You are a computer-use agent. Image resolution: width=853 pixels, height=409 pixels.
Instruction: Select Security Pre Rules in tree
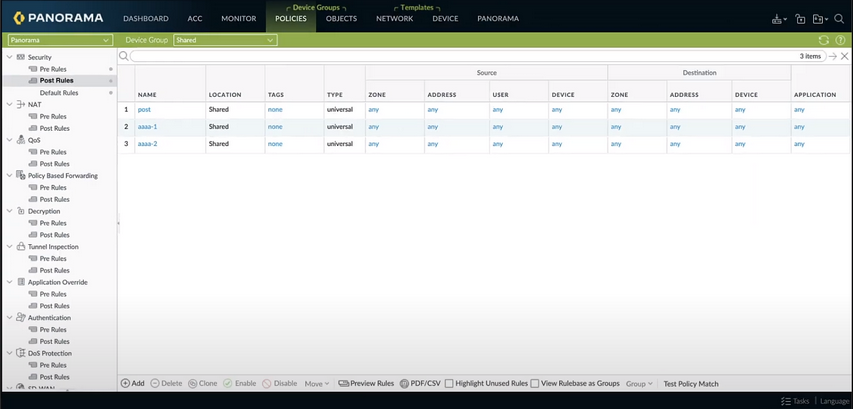coord(53,69)
